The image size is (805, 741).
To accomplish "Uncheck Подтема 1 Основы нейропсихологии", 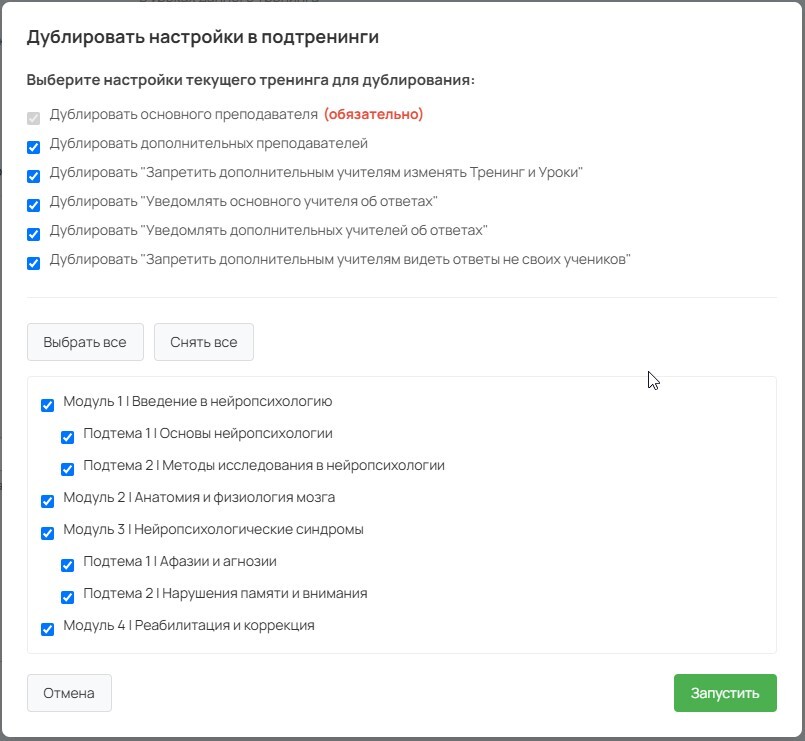I will (67, 437).
